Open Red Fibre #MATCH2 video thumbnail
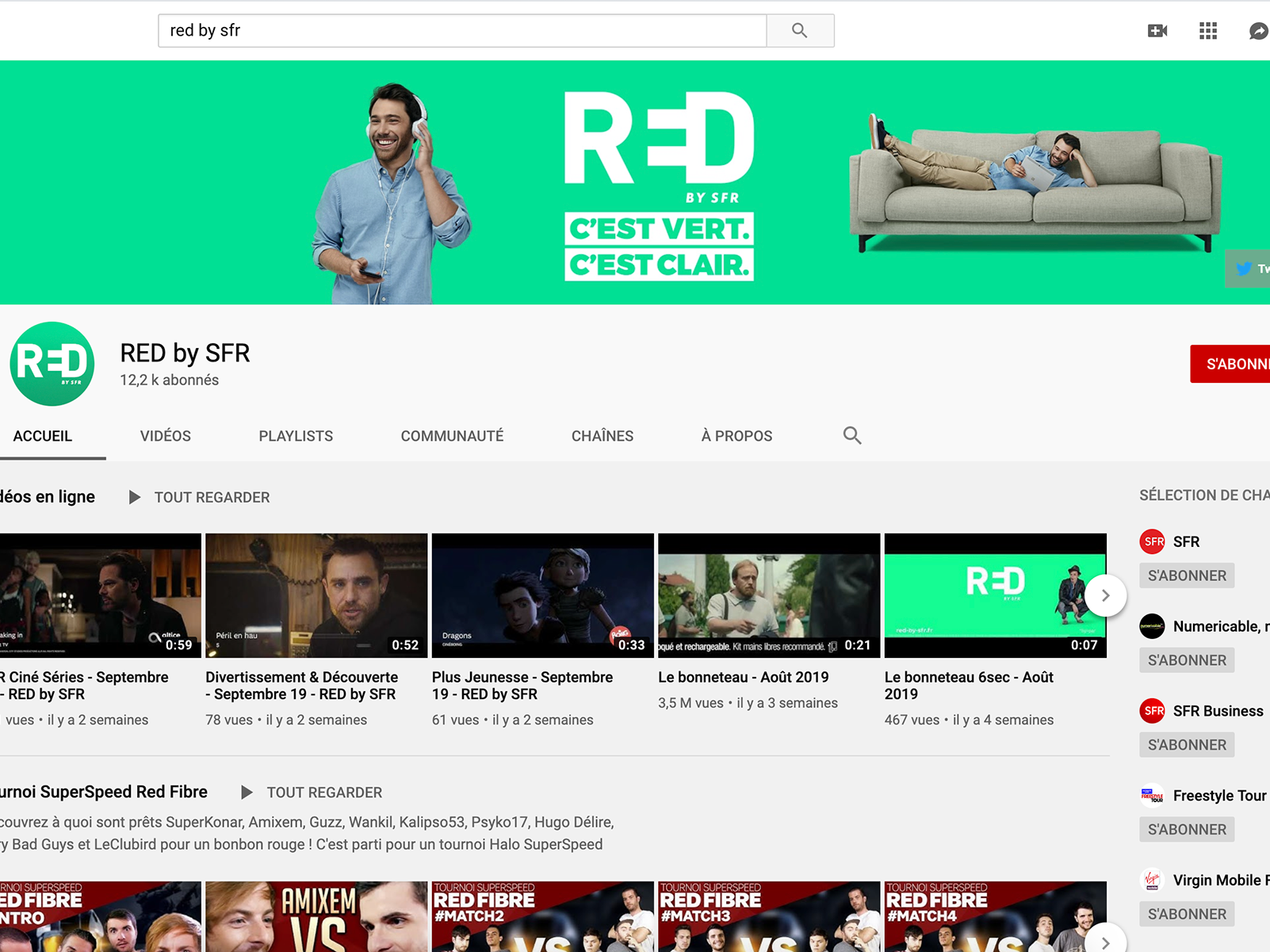 pos(543,916)
